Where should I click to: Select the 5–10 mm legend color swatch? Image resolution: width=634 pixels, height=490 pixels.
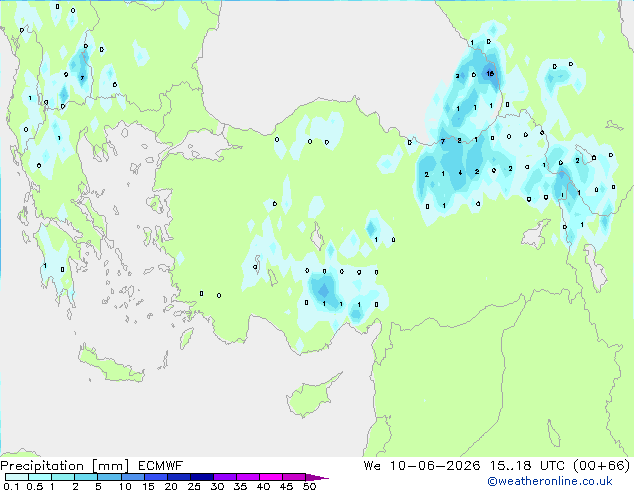point(109,477)
